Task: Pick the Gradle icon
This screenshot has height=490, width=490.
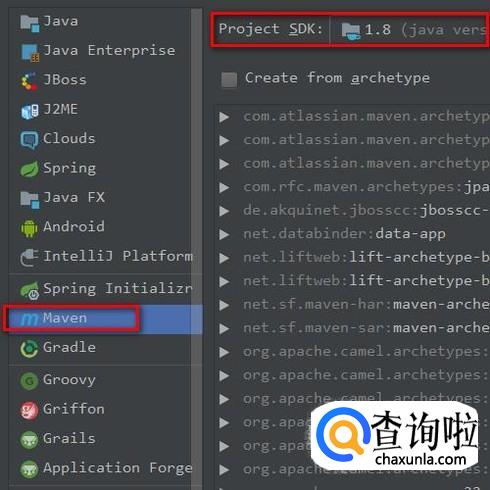Action: (29, 349)
